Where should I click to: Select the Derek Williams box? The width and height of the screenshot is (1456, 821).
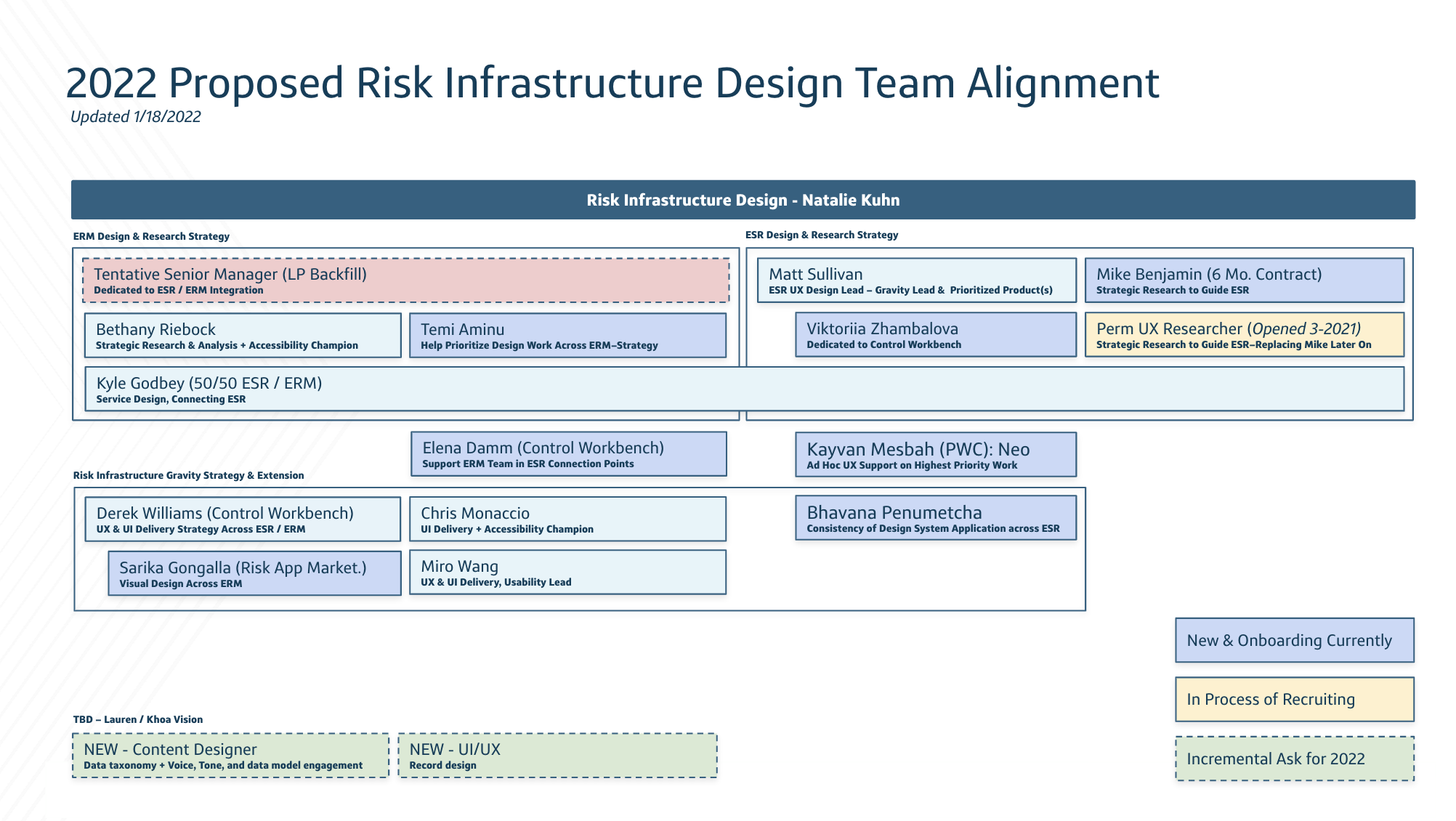tap(243, 519)
